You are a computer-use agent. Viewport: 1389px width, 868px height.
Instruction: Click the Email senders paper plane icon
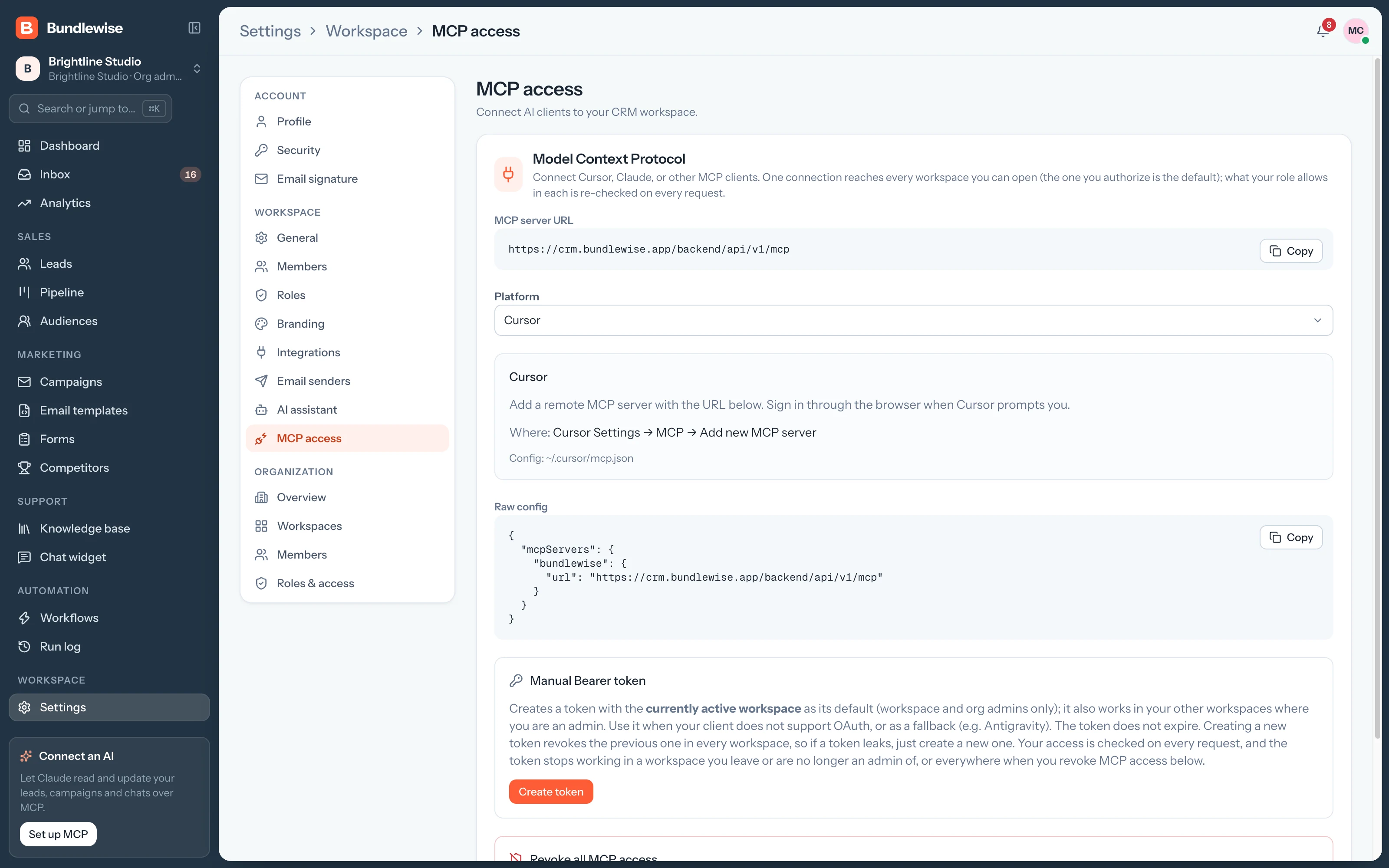pos(261,381)
